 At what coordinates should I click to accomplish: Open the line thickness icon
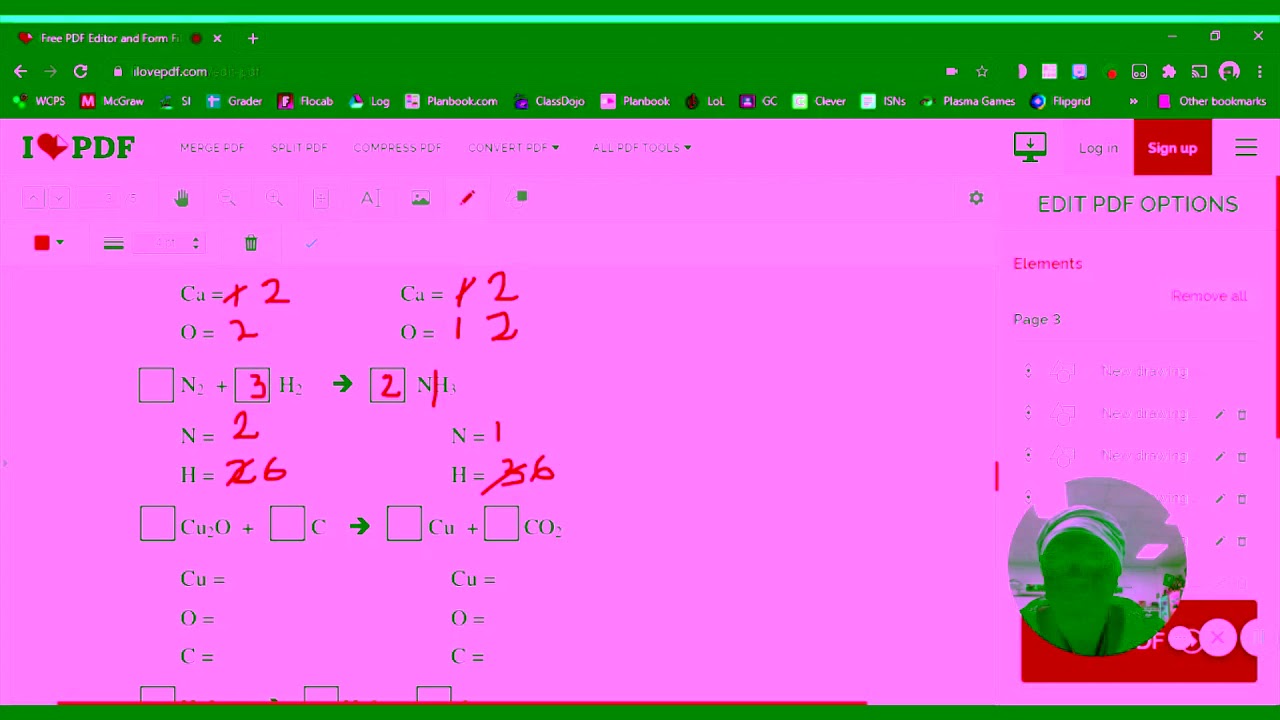(x=113, y=243)
